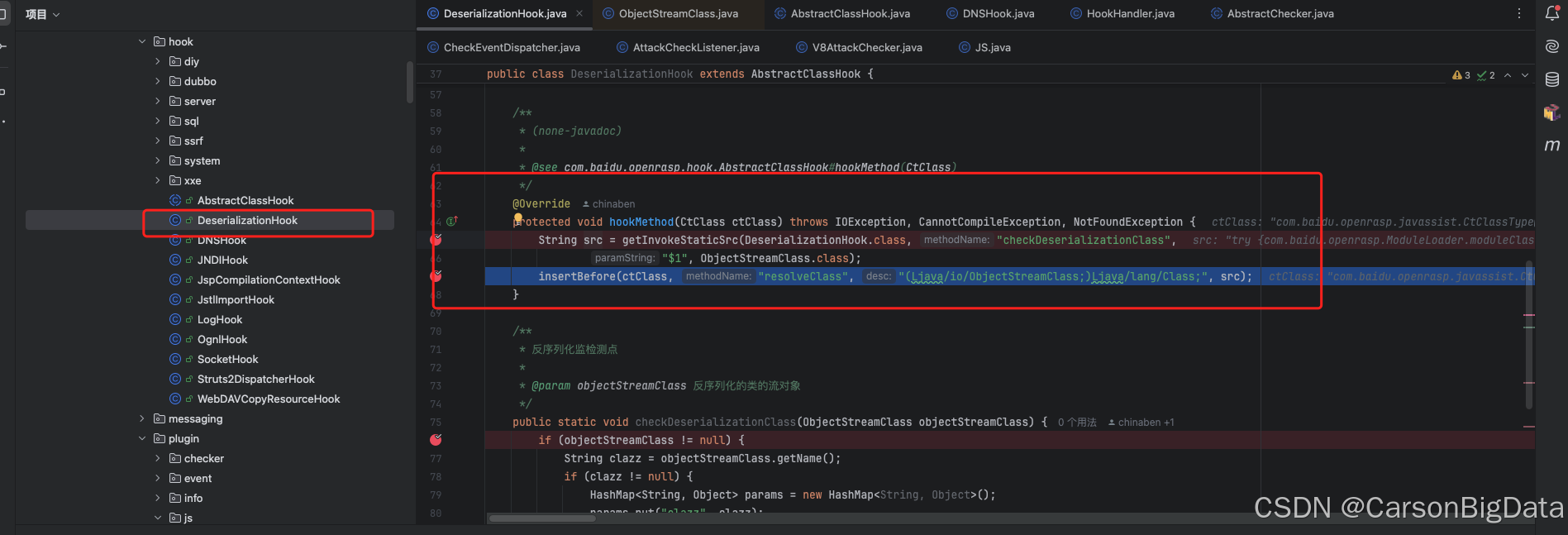Click the 'chinaben' author inlay above hookMethod
Image resolution: width=1568 pixels, height=535 pixels.
click(608, 204)
